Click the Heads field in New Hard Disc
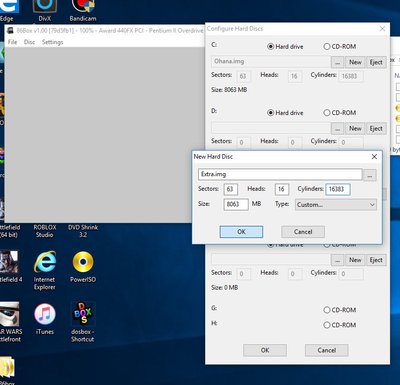This screenshot has width=400, height=385. [x=281, y=189]
